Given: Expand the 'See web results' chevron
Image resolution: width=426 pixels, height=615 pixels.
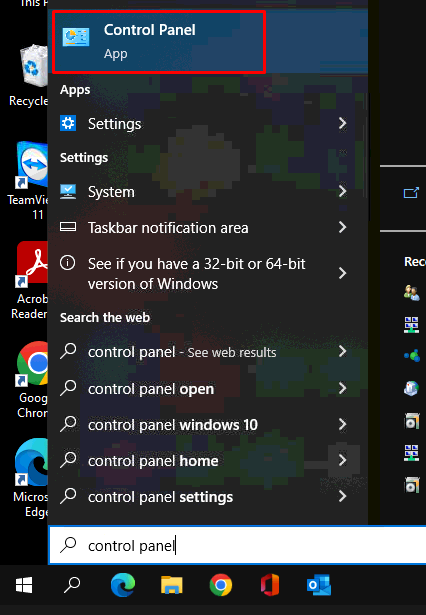Looking at the screenshot, I should 342,351.
